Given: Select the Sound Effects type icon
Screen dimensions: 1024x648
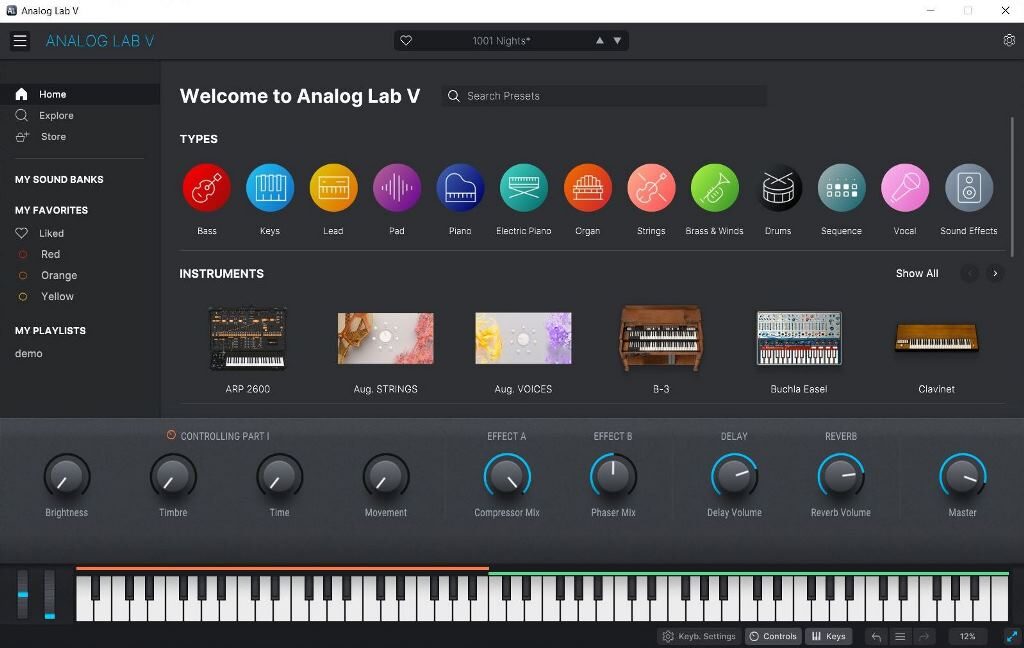Looking at the screenshot, I should point(969,188).
